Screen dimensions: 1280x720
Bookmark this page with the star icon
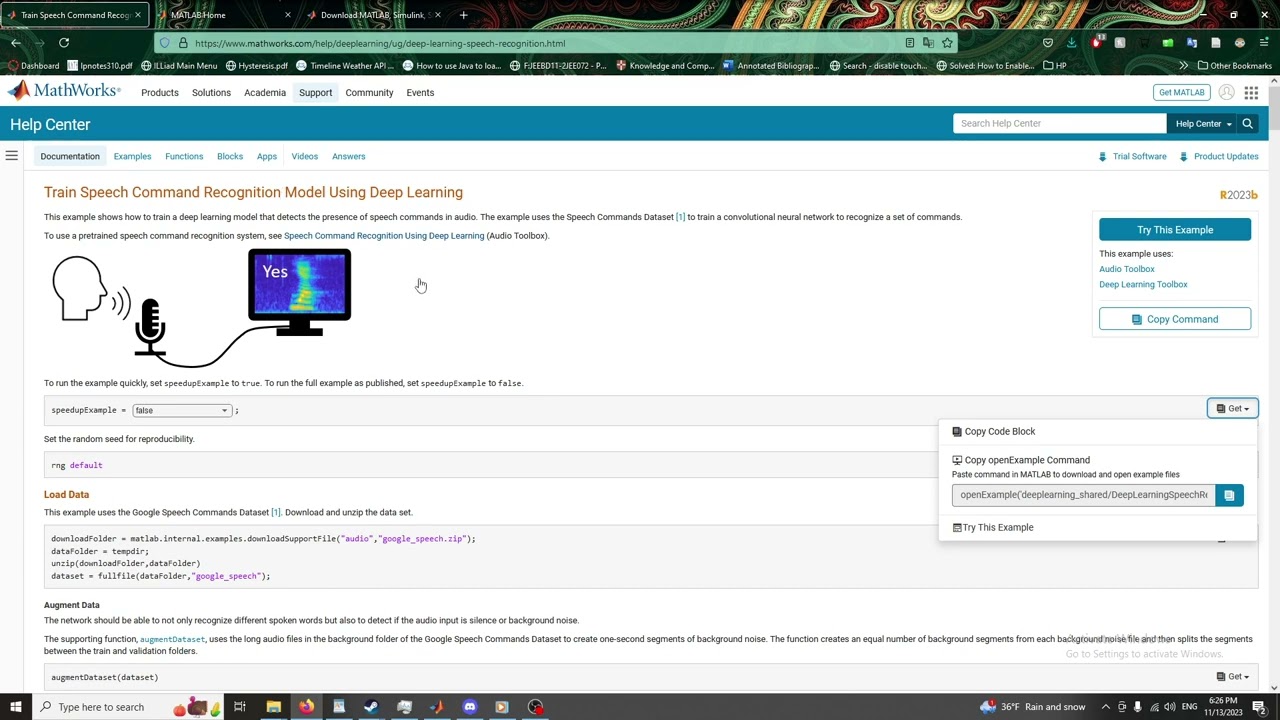947,43
